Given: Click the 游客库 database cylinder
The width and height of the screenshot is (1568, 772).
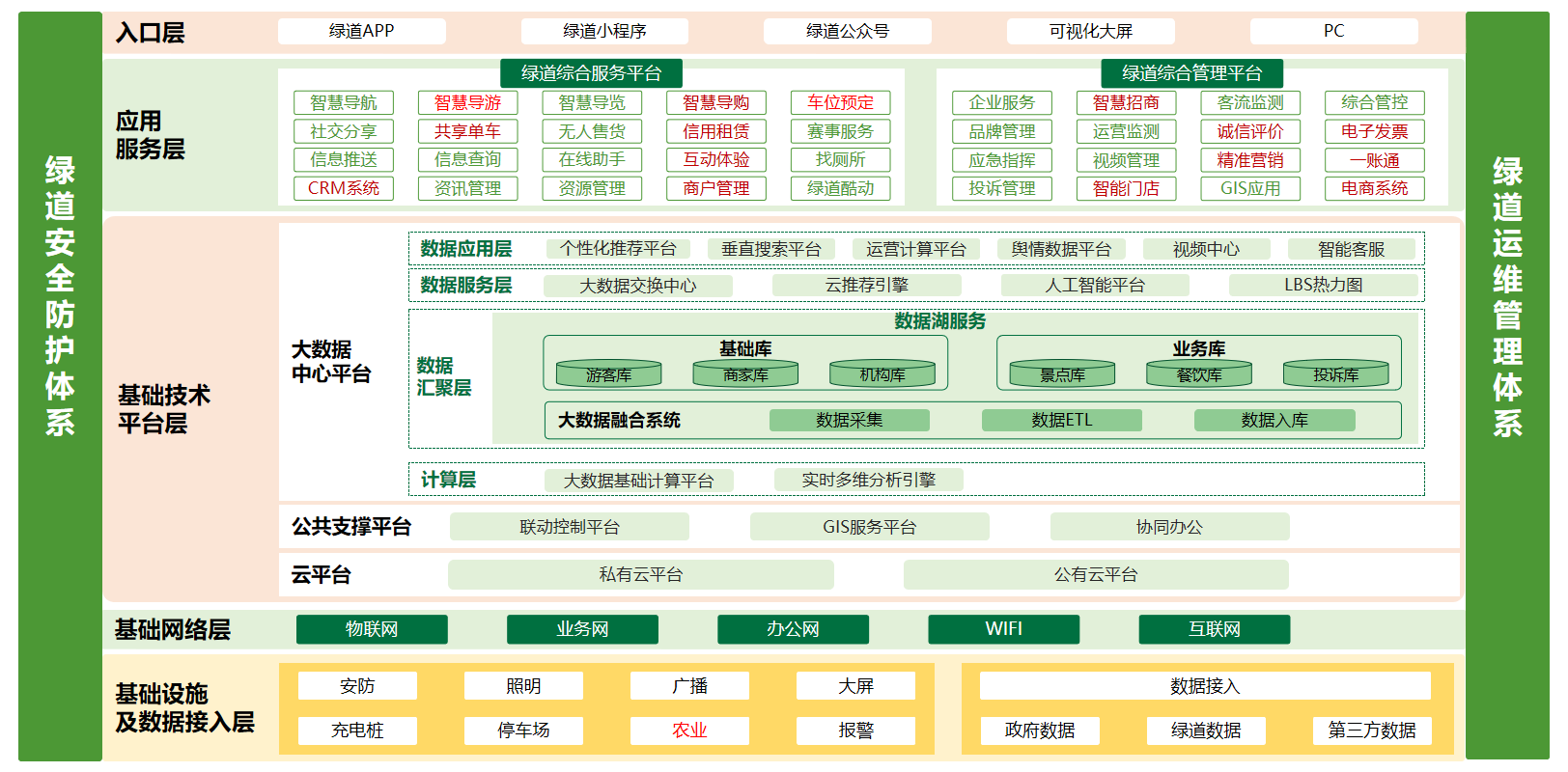Looking at the screenshot, I should tap(608, 373).
